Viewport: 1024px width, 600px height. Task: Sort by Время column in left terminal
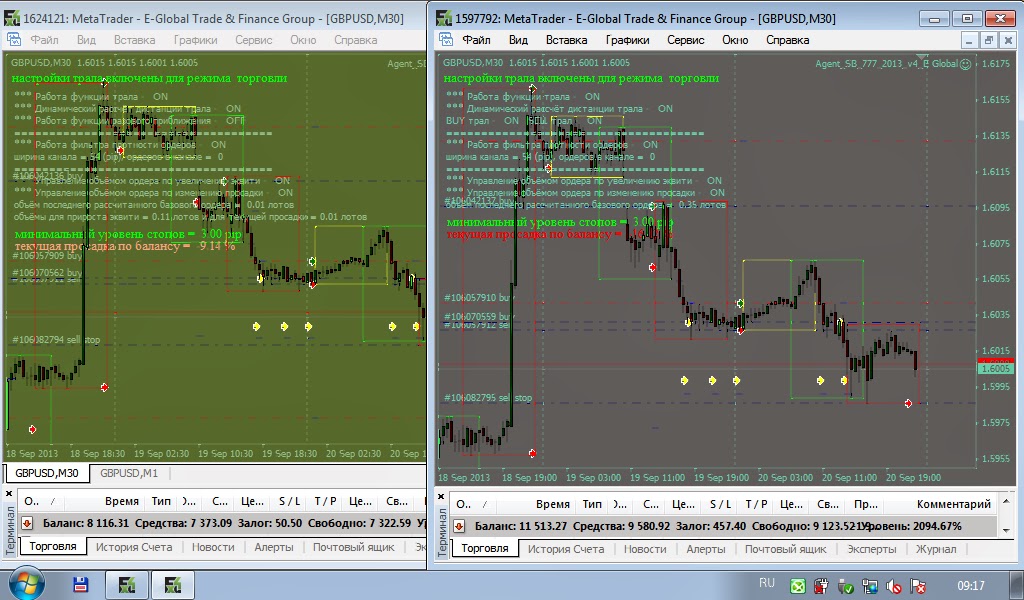tap(121, 501)
